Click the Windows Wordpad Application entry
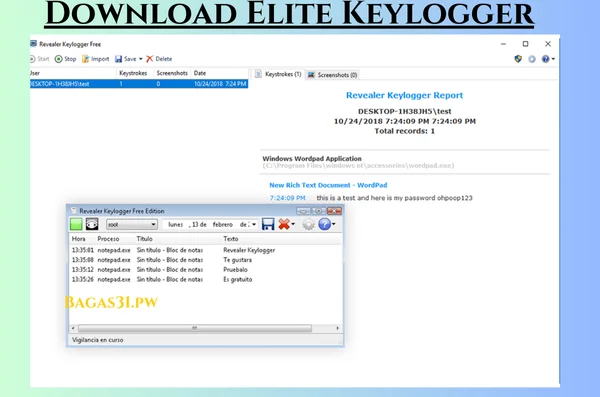This screenshot has width=600, height=397. coord(312,158)
